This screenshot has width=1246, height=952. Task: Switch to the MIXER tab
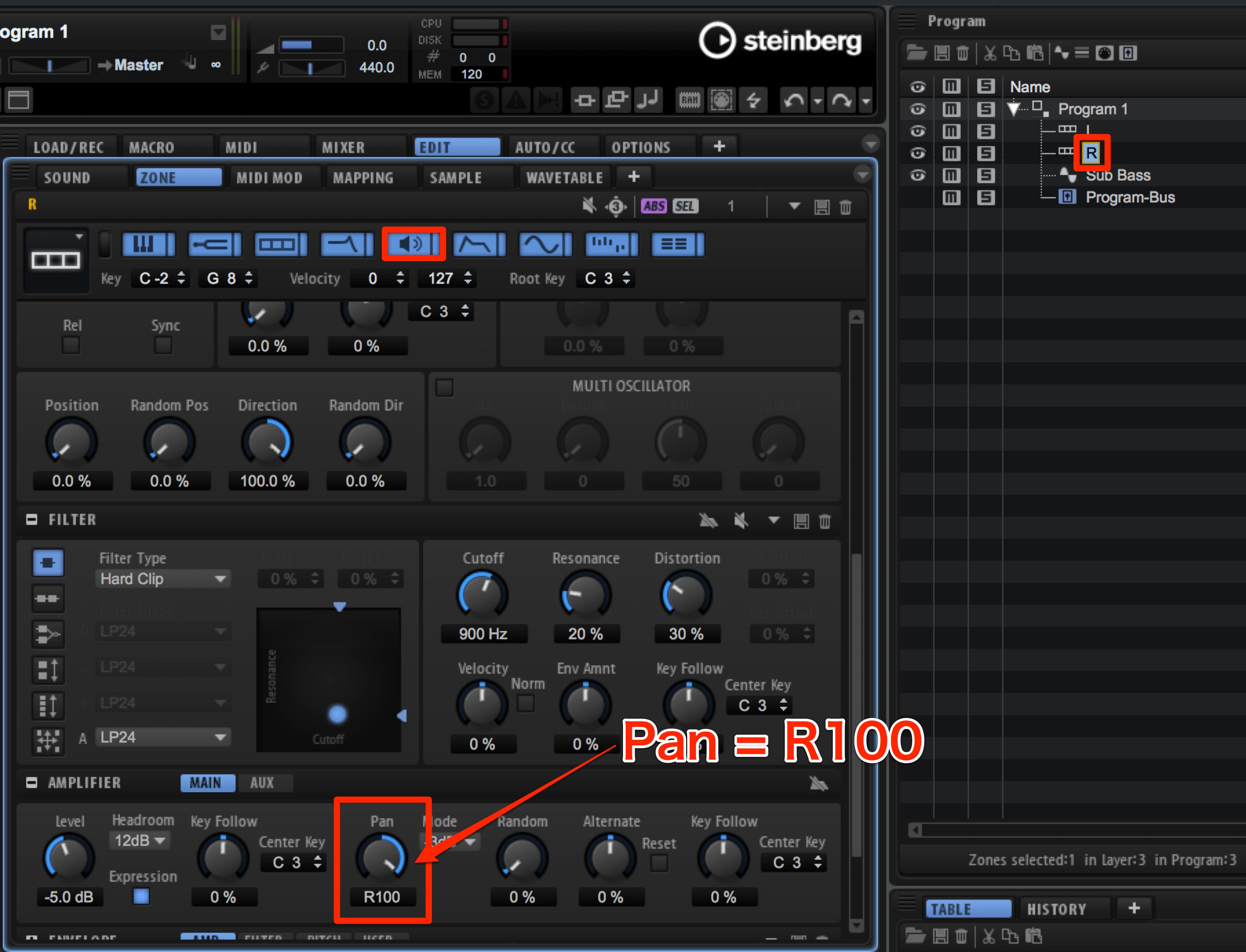pos(343,147)
